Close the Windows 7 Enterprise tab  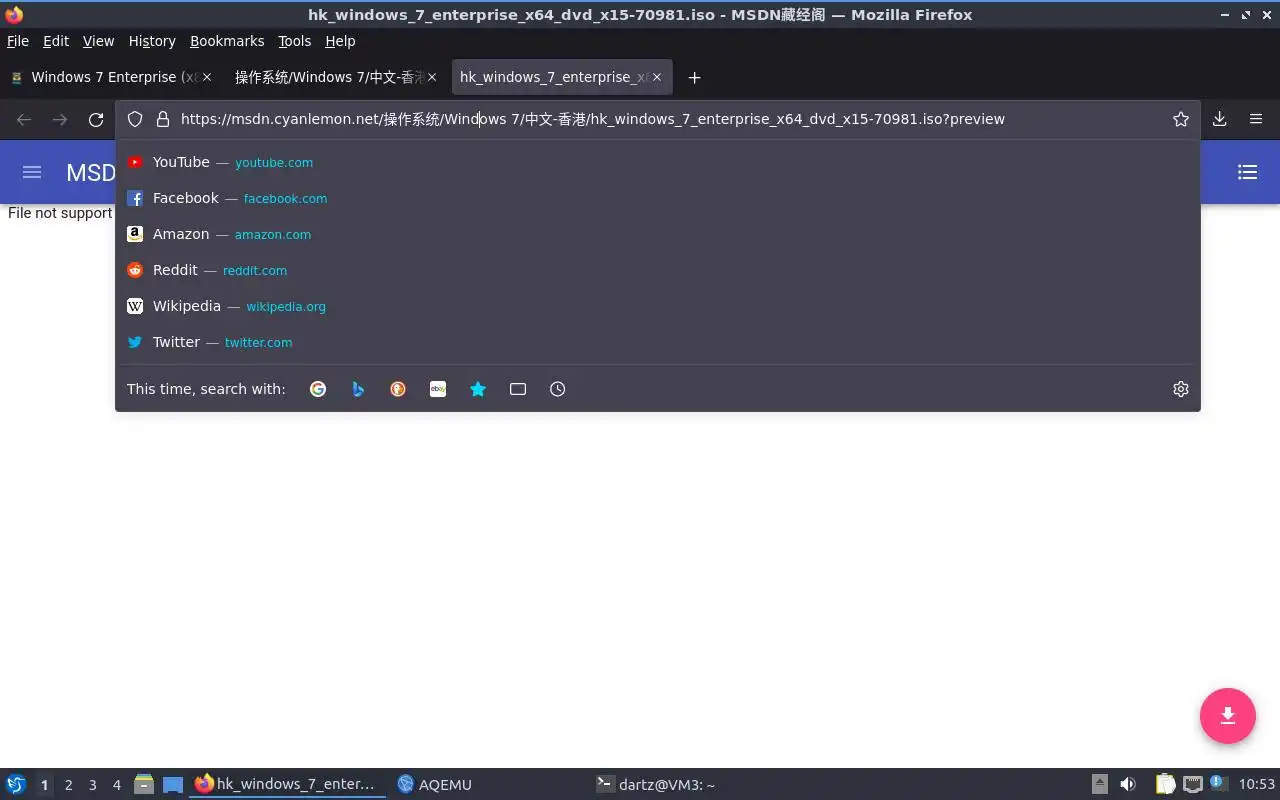(208, 77)
